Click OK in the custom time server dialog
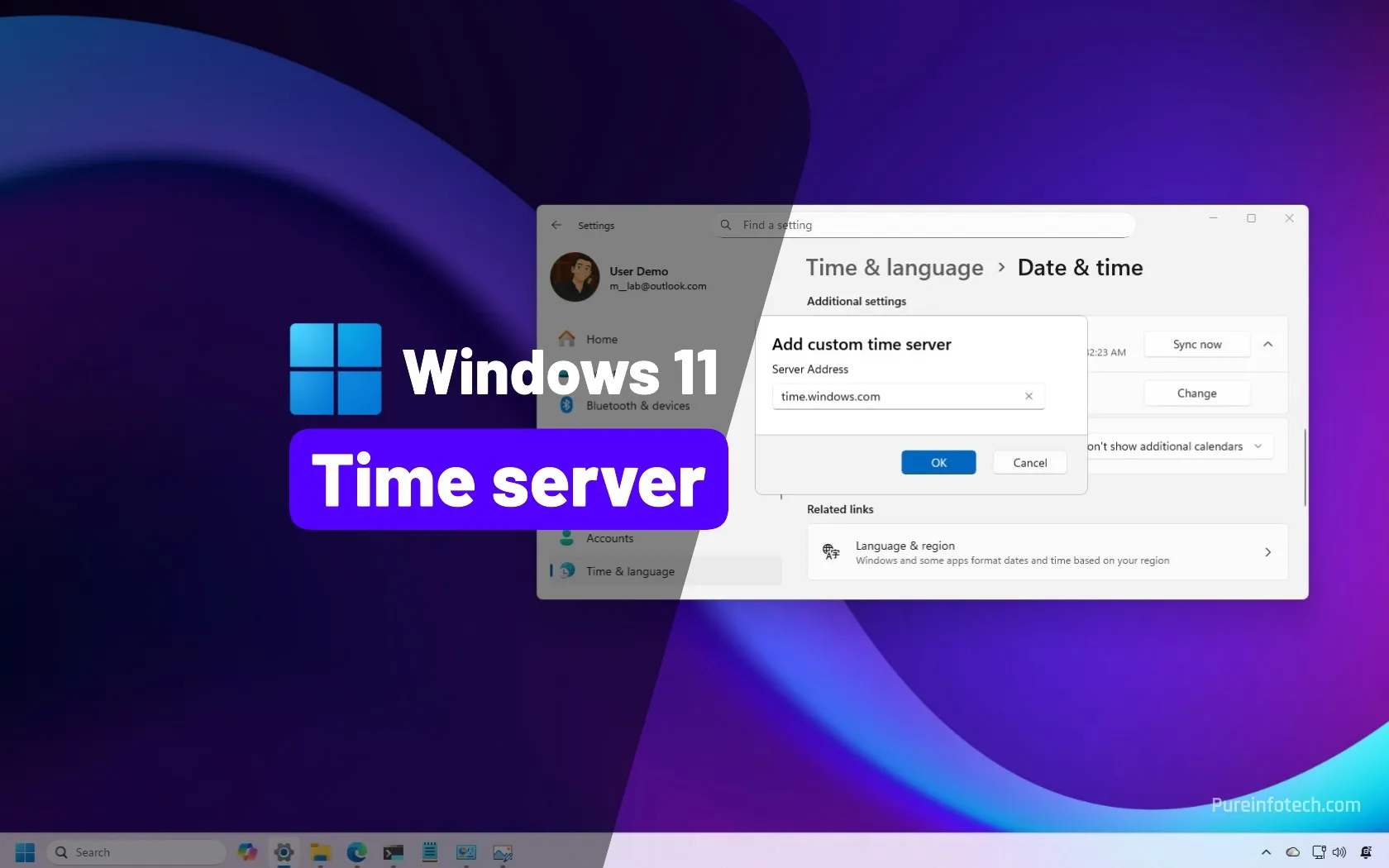Screen dimensions: 1389x868 pos(938,463)
